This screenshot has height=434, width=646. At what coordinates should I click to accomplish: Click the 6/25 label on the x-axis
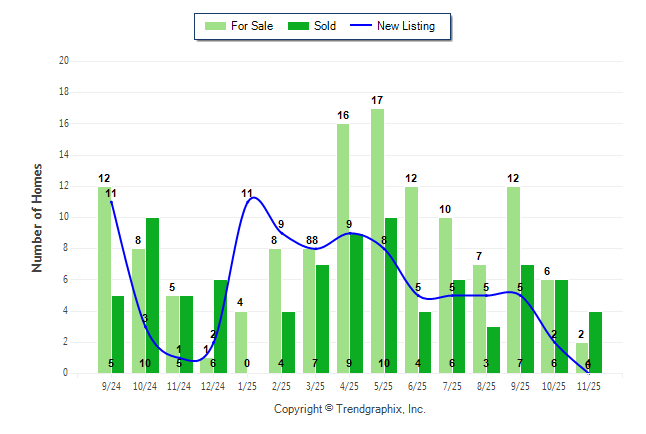click(x=418, y=385)
